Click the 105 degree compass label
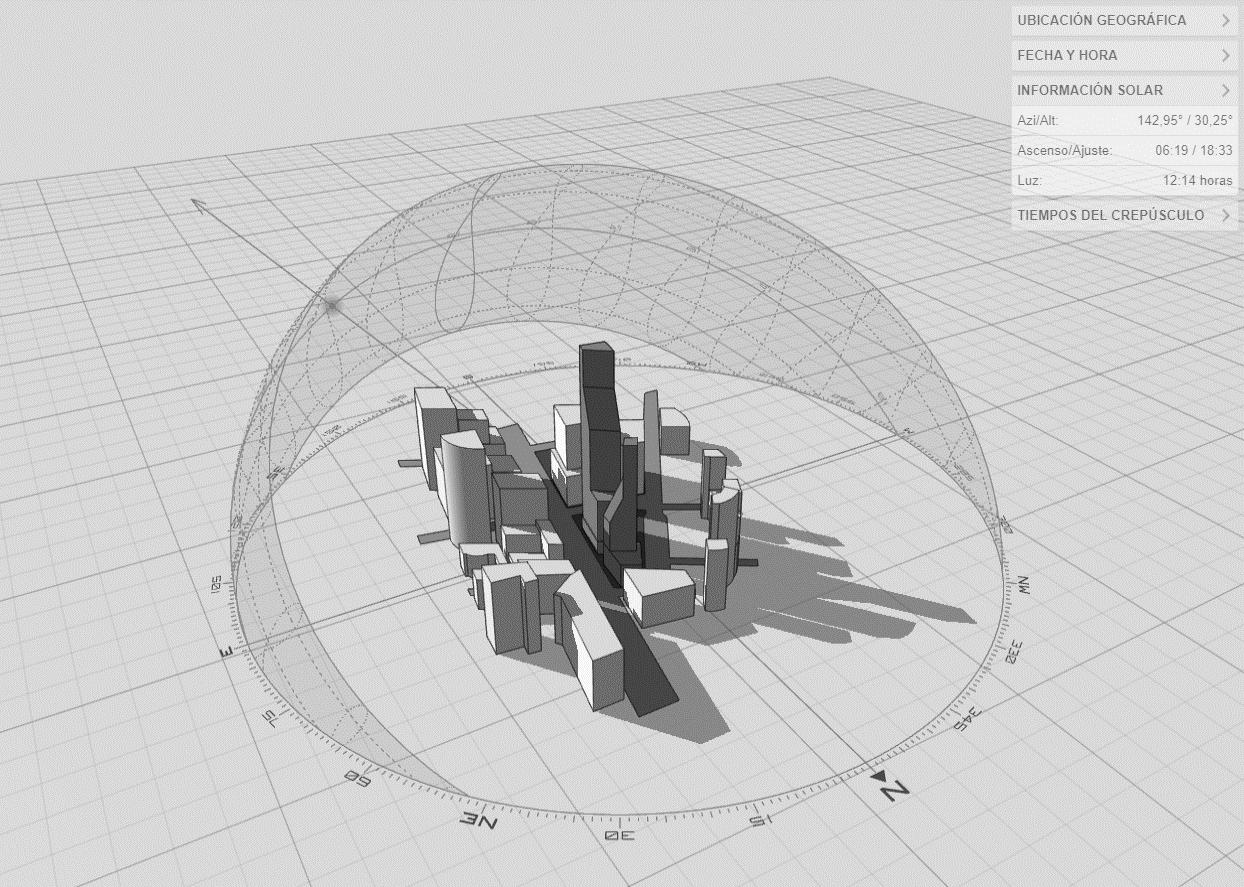The width and height of the screenshot is (1244, 887). 217,586
